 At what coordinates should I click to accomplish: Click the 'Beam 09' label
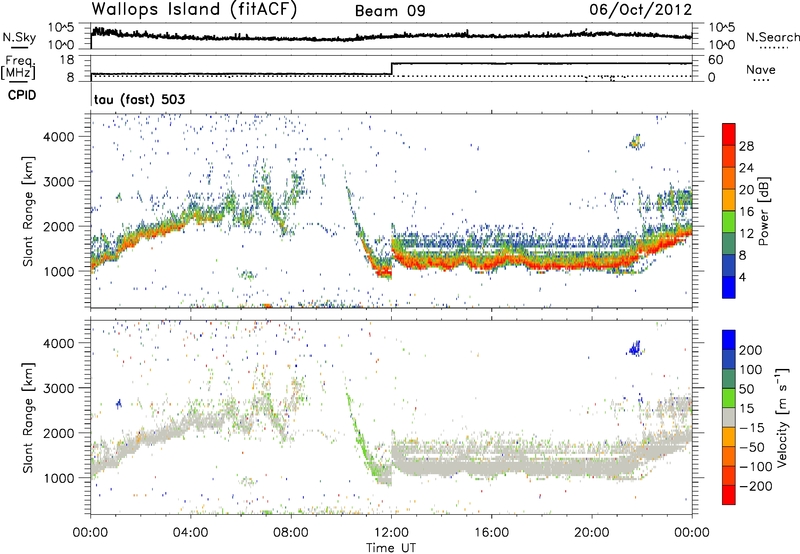click(390, 11)
